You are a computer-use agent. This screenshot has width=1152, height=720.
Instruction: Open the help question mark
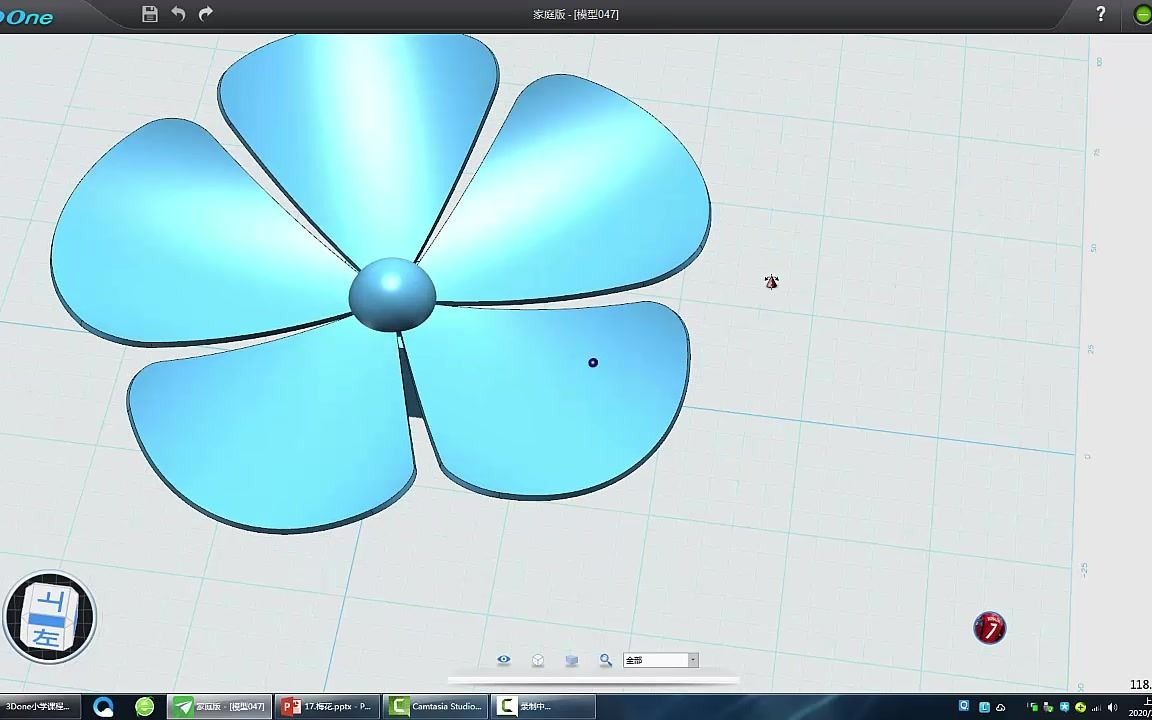coord(1101,13)
